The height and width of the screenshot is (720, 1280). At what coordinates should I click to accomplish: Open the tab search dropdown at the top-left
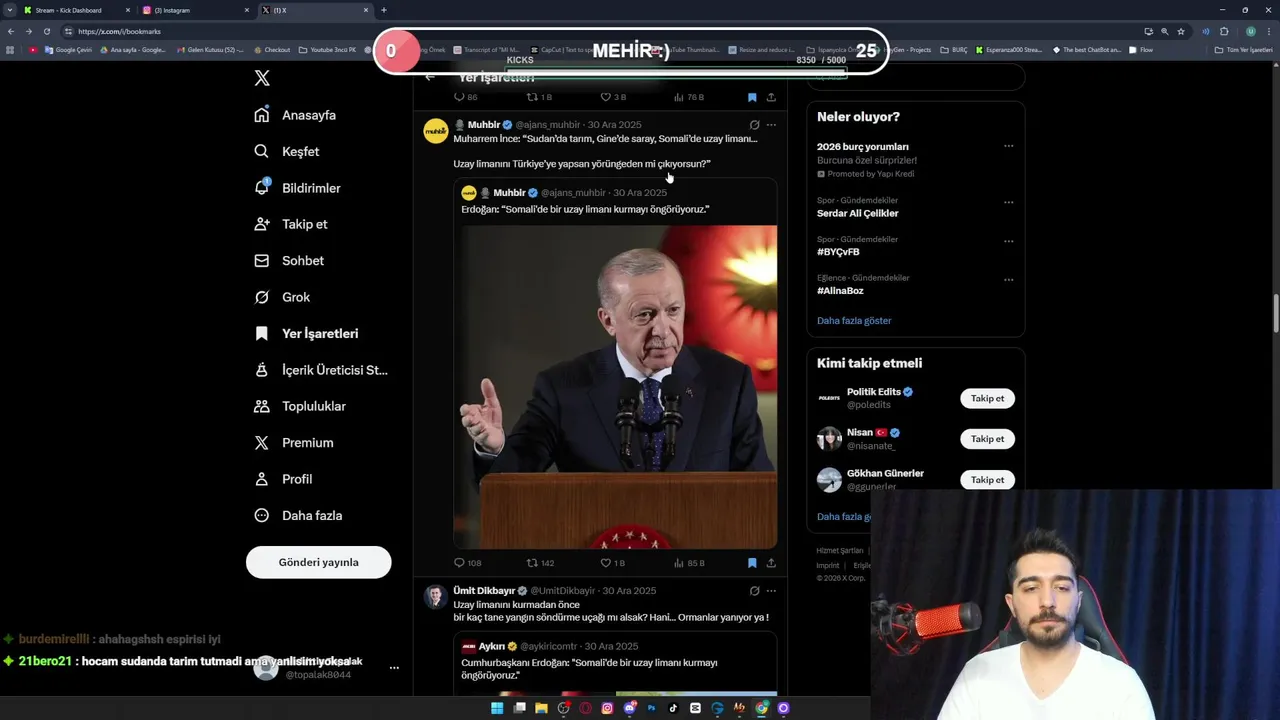(10, 10)
